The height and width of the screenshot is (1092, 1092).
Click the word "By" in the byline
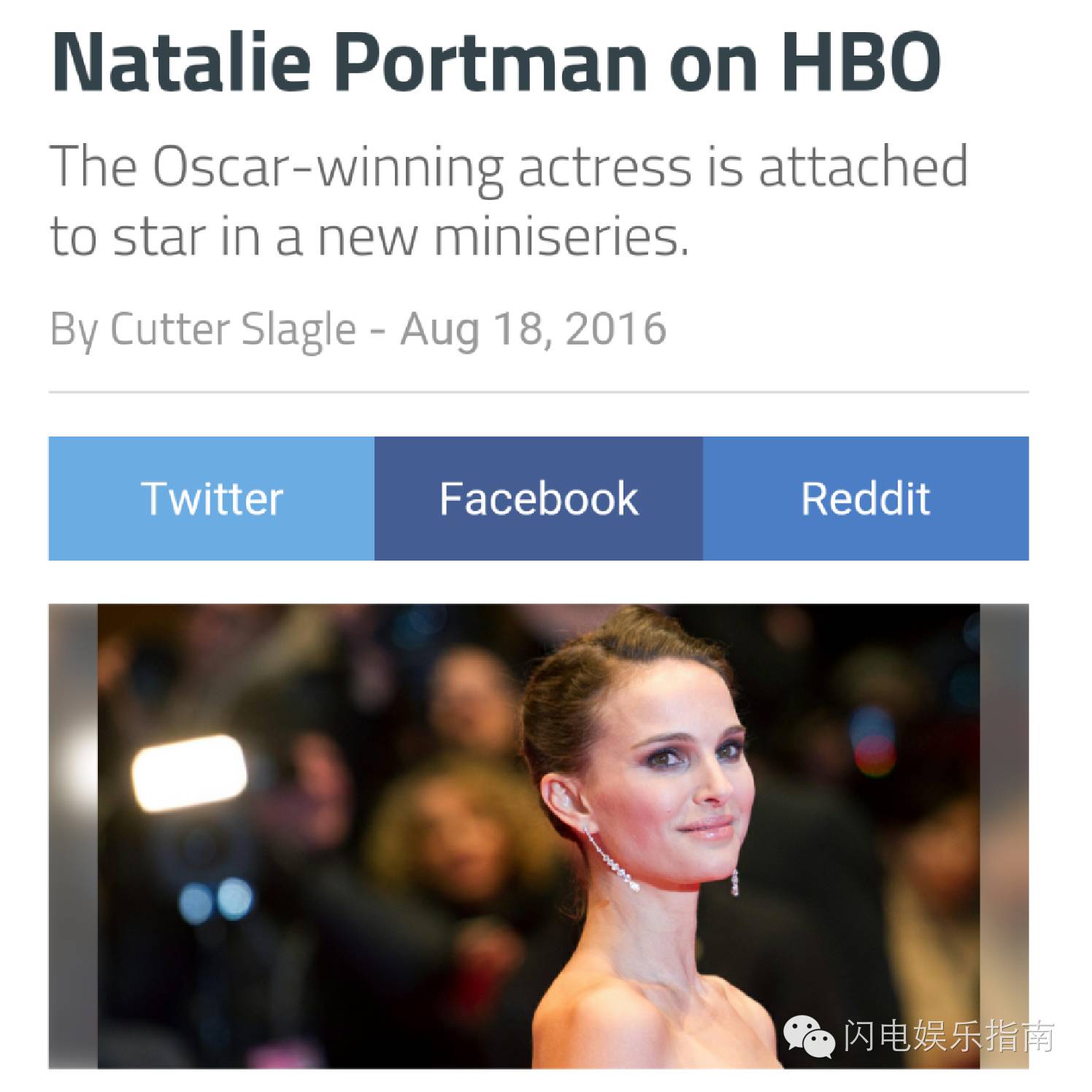[73, 329]
